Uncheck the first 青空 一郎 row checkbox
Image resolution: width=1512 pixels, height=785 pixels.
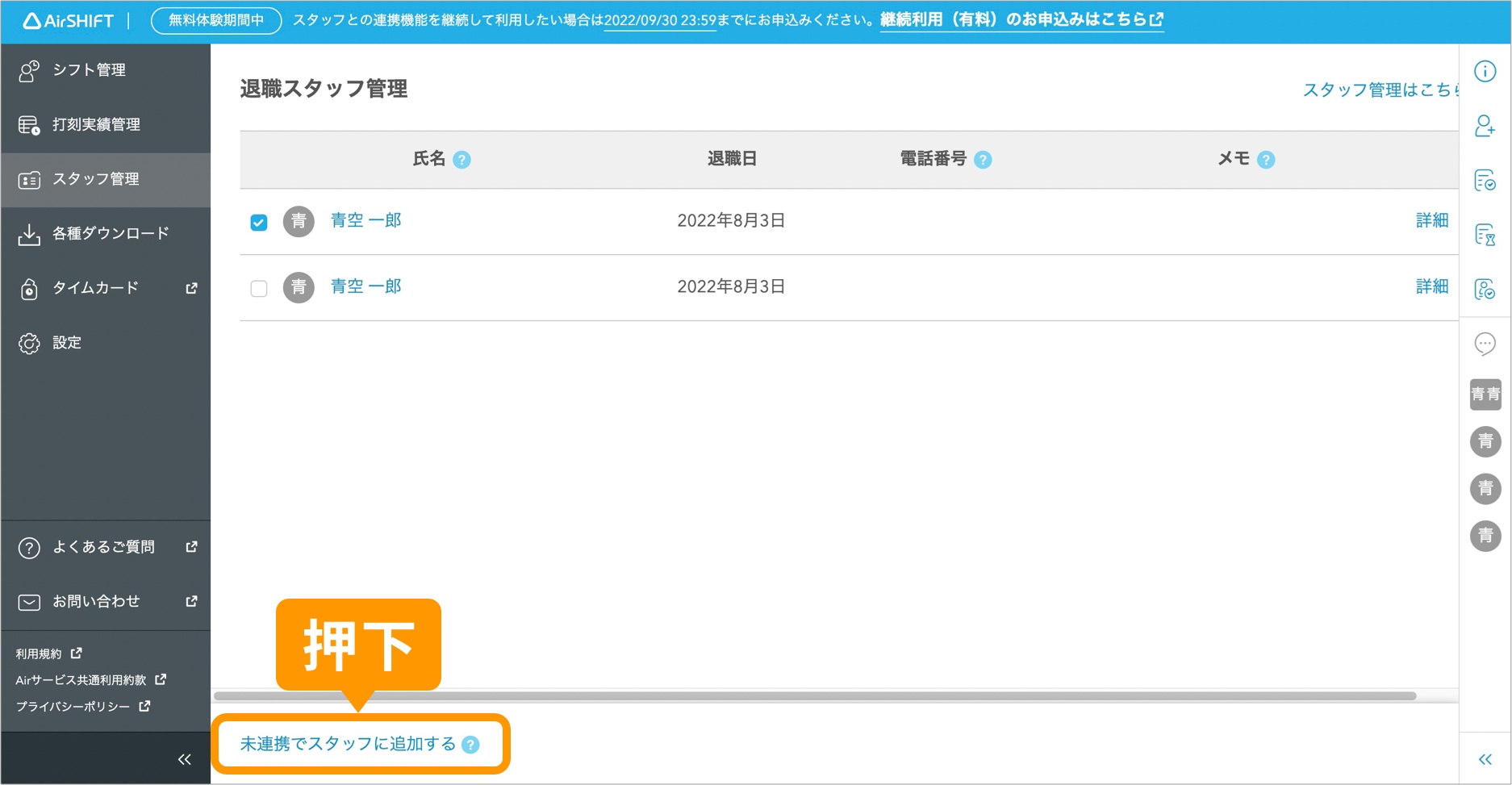259,222
